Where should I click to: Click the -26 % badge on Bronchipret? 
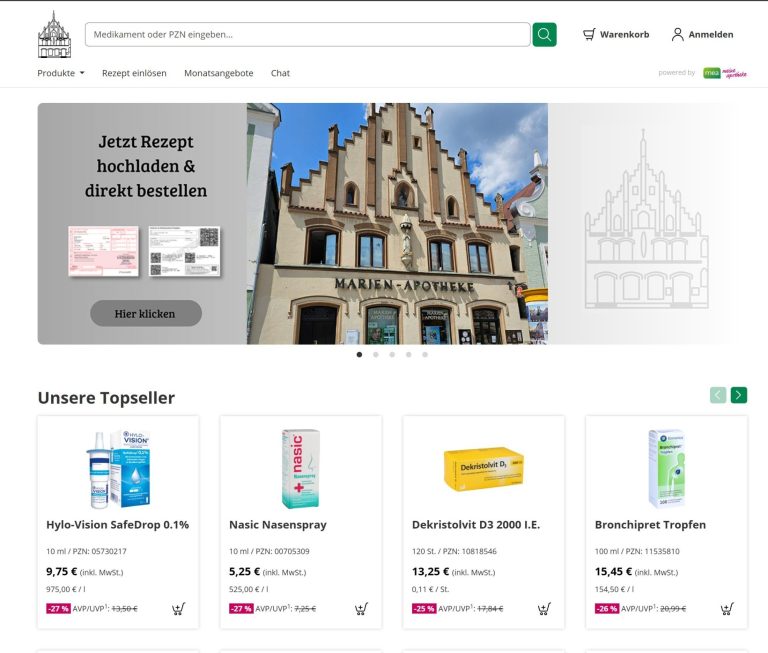tap(607, 609)
